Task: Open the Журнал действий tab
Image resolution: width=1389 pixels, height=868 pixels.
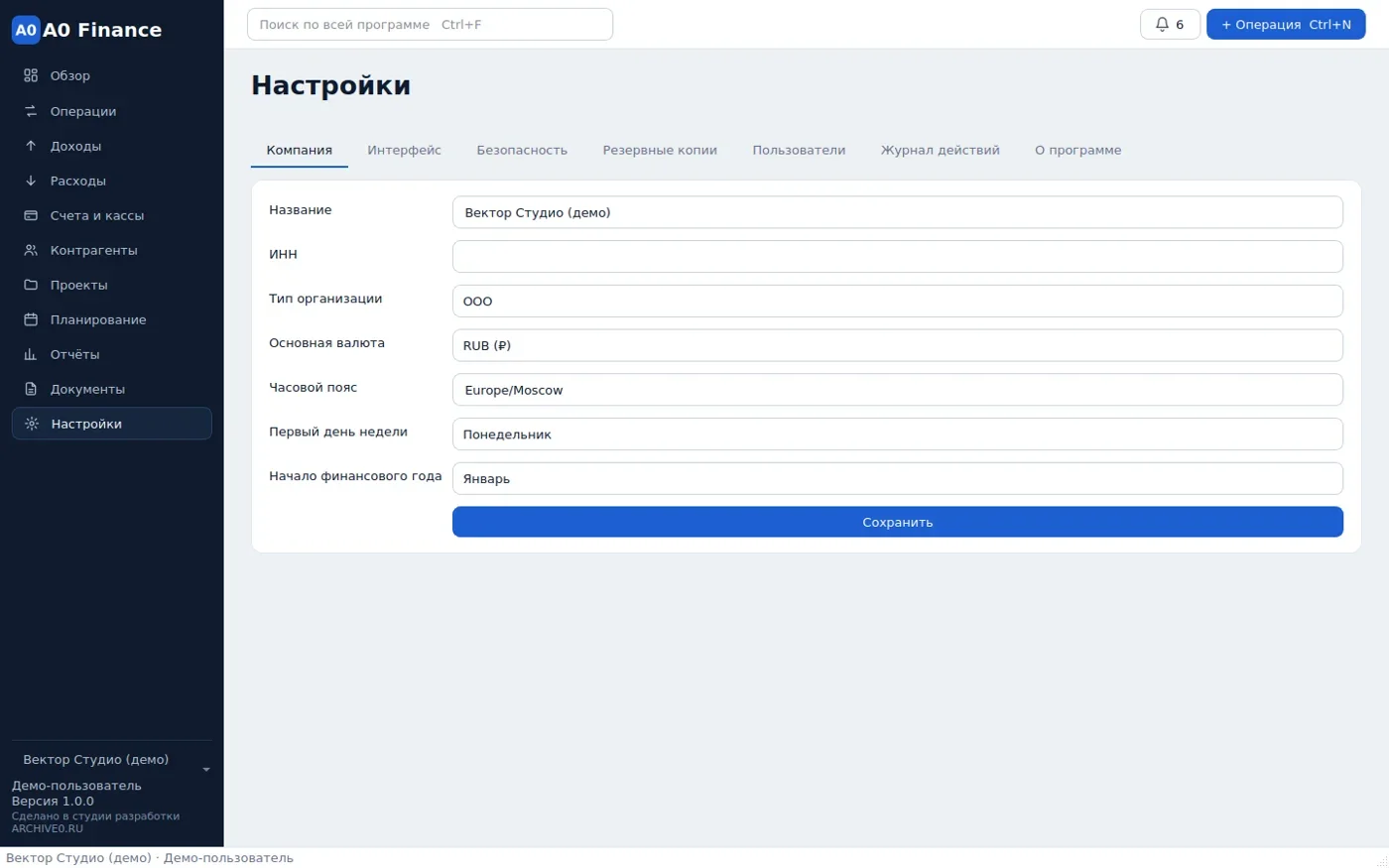Action: click(x=941, y=150)
